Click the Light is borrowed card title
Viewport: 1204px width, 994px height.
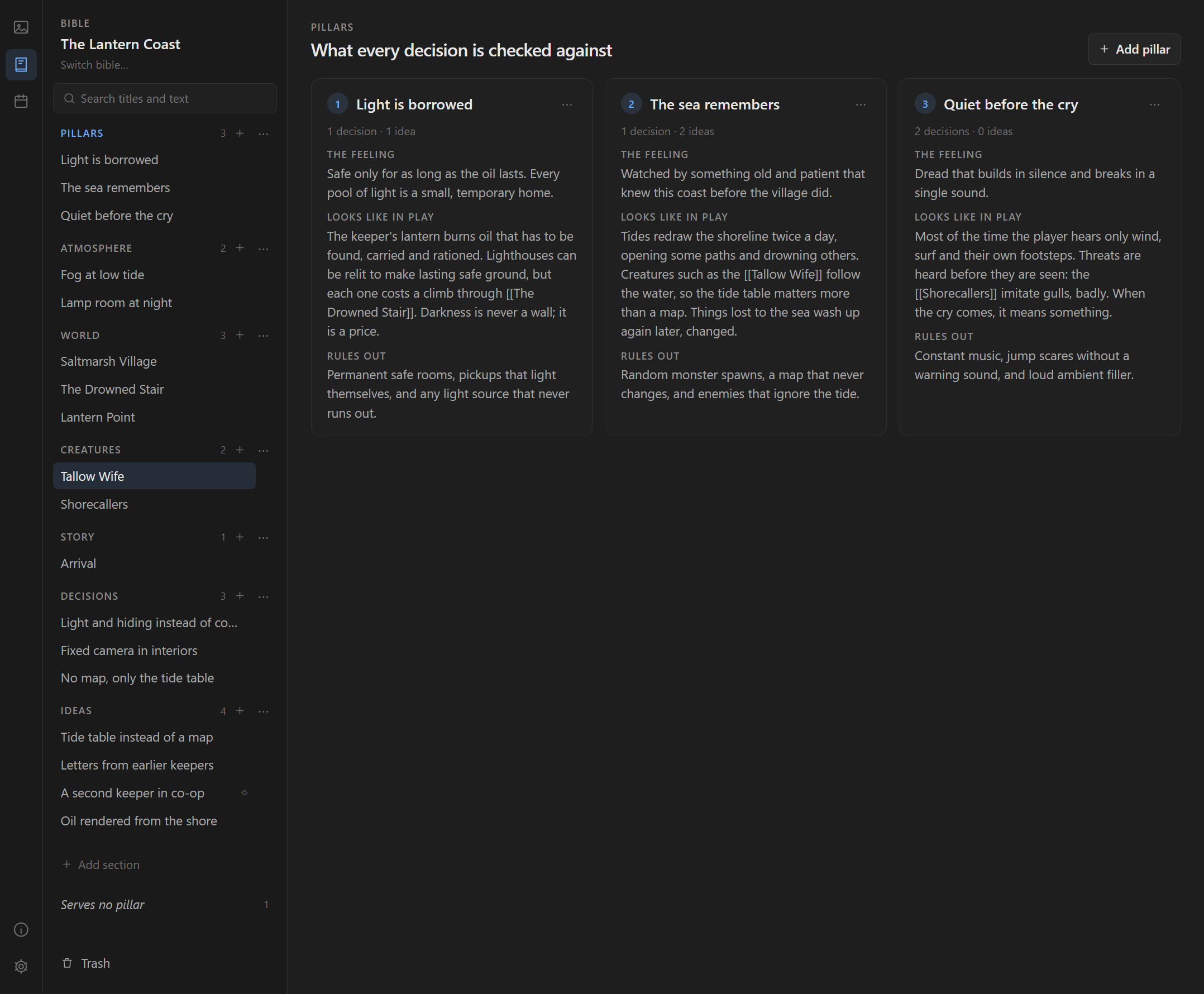tap(414, 104)
